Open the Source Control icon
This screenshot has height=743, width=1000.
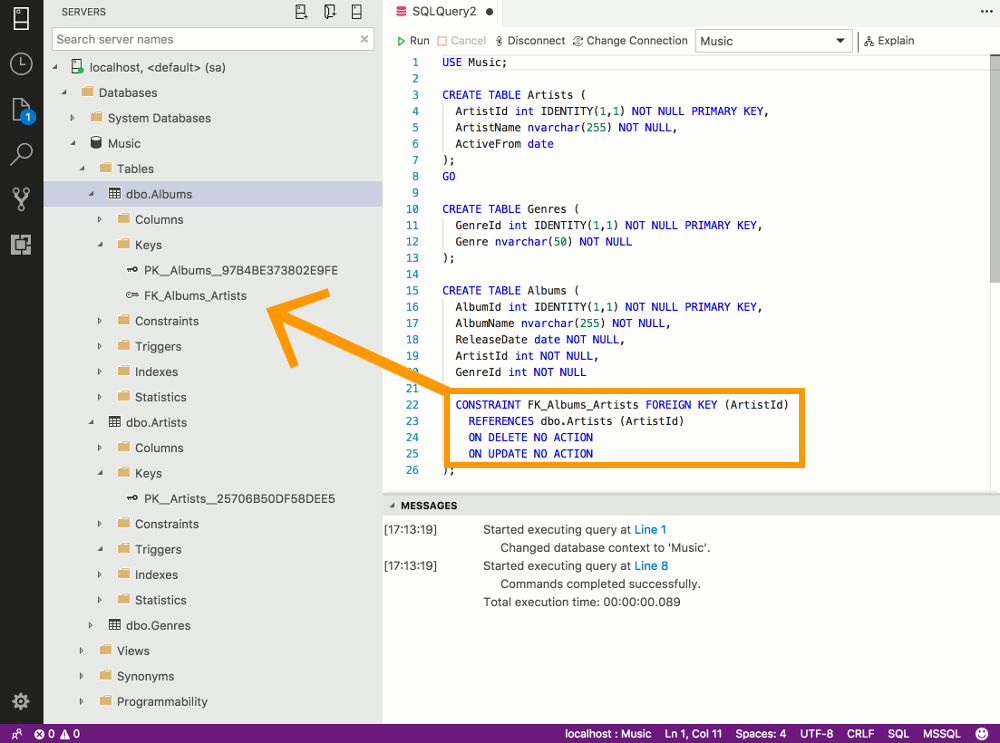coord(21,199)
